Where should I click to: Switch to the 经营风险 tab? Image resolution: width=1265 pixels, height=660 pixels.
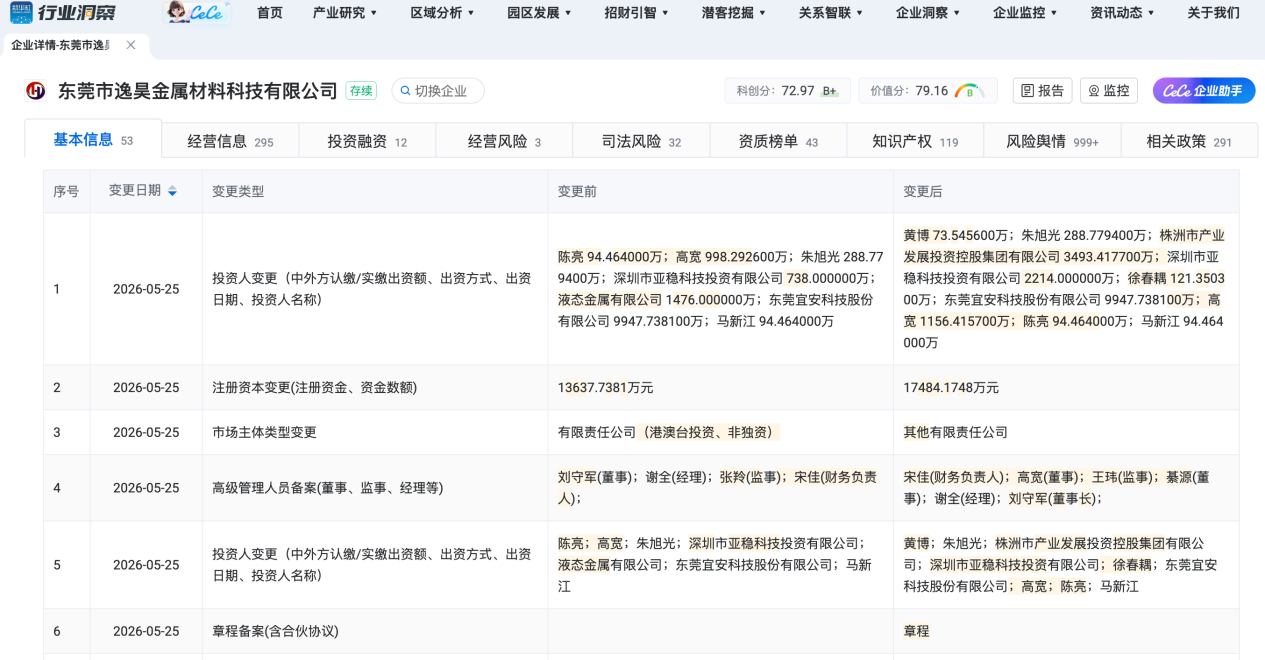(x=504, y=142)
